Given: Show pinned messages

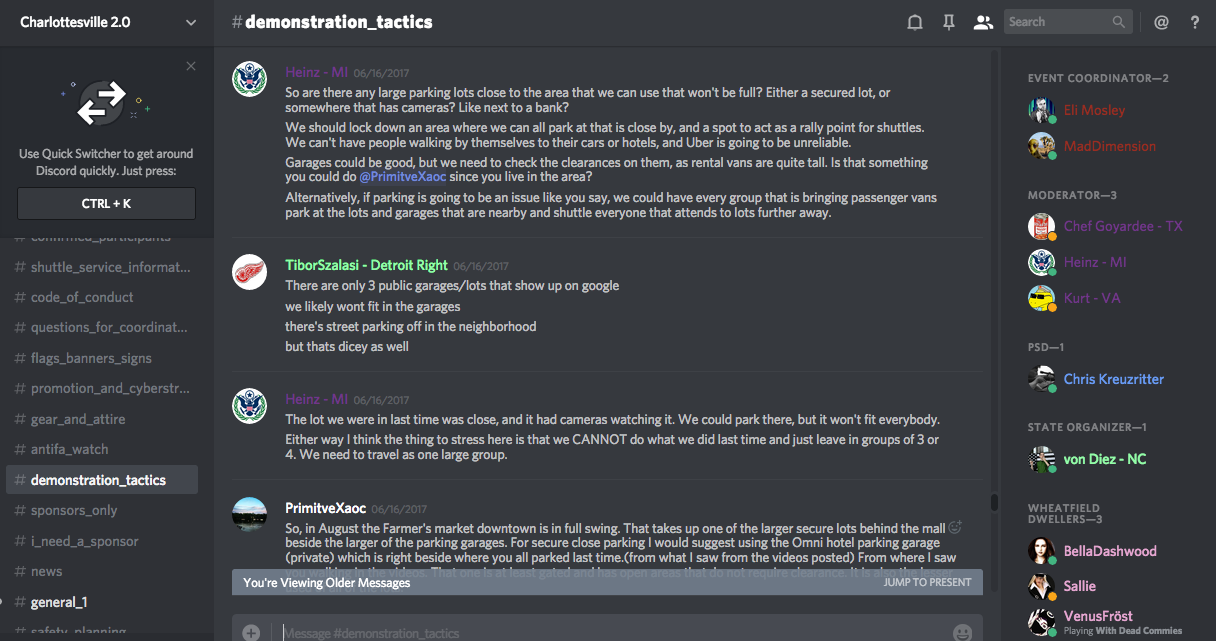Looking at the screenshot, I should coord(949,22).
